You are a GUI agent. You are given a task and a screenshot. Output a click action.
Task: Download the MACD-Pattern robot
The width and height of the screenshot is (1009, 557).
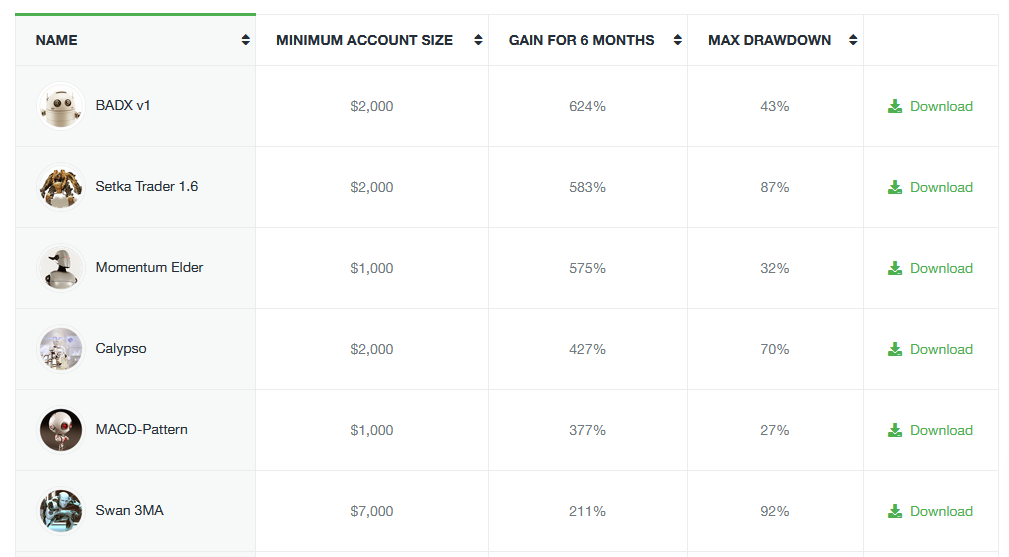[930, 430]
